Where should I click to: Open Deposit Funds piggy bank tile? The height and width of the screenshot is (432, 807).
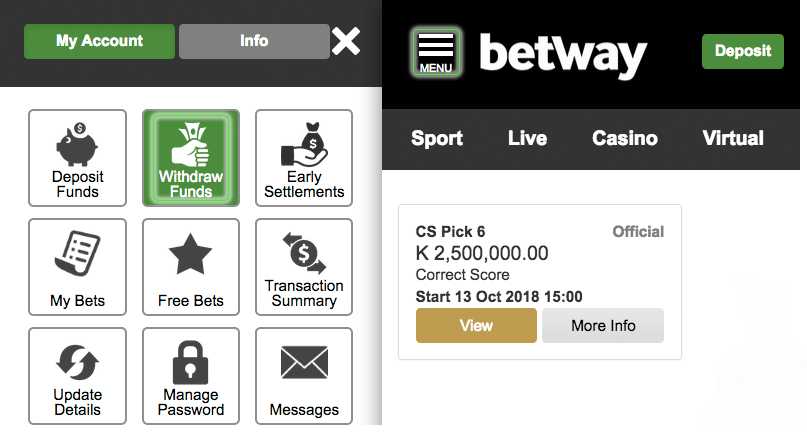tap(77, 158)
